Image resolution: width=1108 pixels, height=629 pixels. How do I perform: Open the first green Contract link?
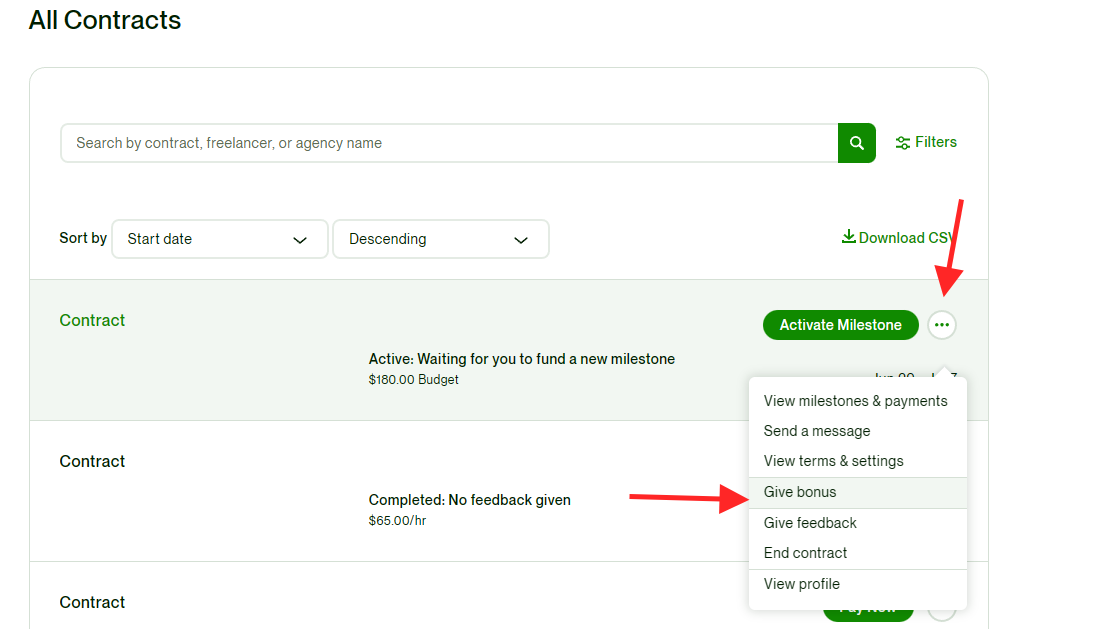click(92, 320)
